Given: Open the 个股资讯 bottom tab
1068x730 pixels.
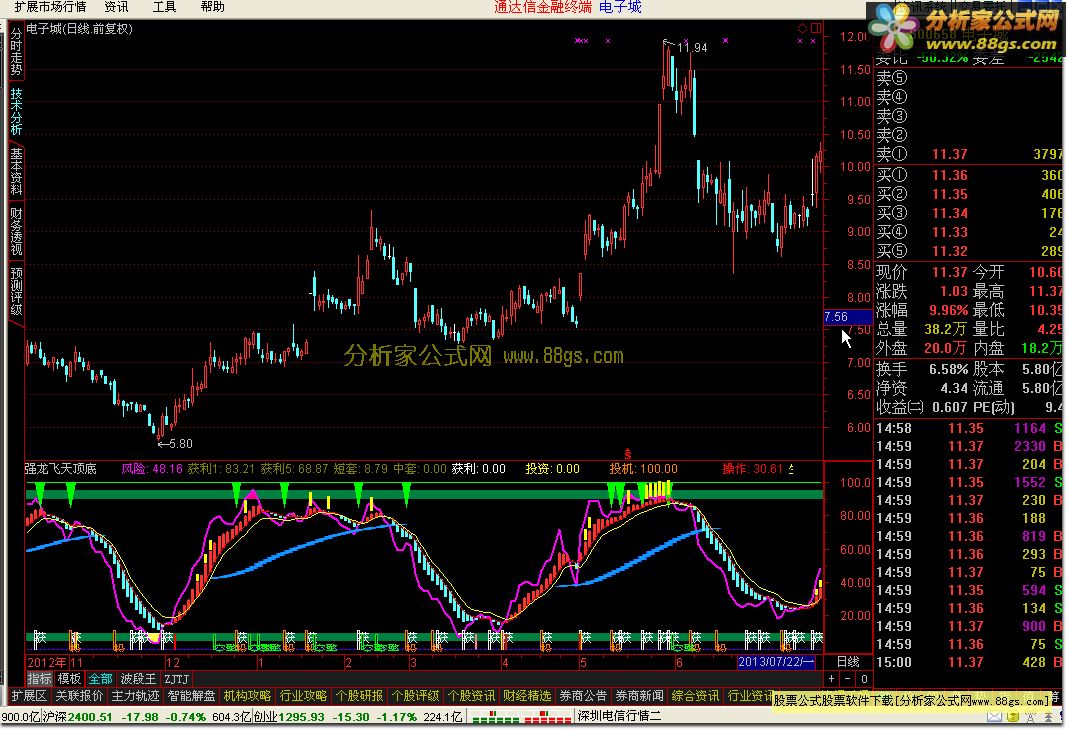Looking at the screenshot, I should click(472, 696).
